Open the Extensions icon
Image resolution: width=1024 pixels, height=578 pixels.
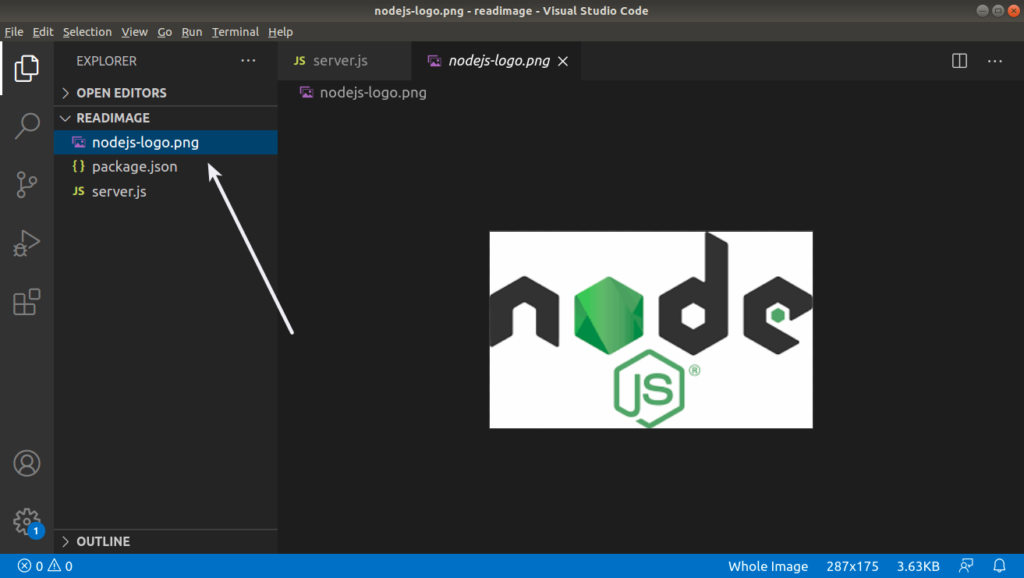27,301
